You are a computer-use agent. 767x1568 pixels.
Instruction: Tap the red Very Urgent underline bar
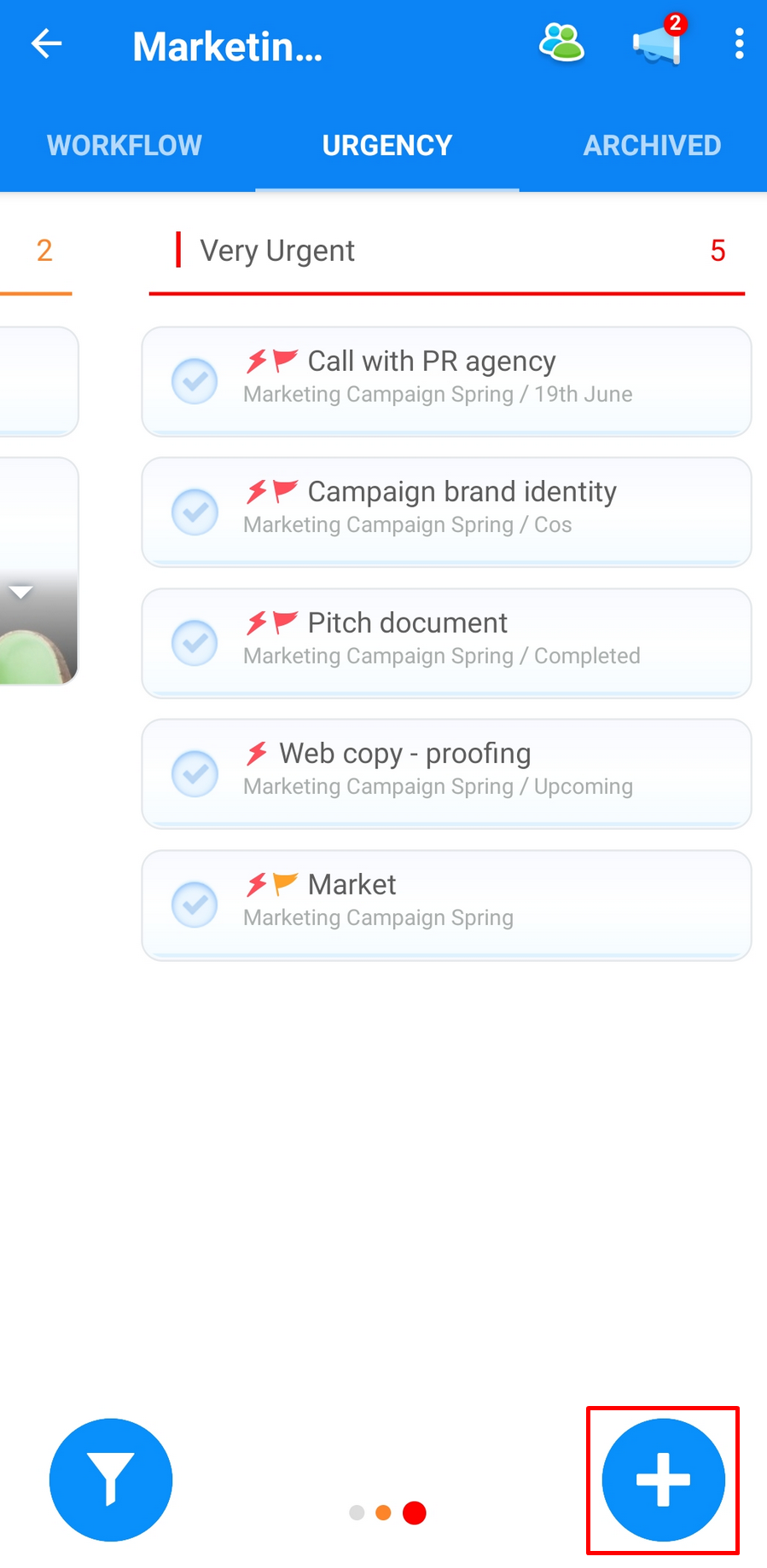(x=446, y=295)
